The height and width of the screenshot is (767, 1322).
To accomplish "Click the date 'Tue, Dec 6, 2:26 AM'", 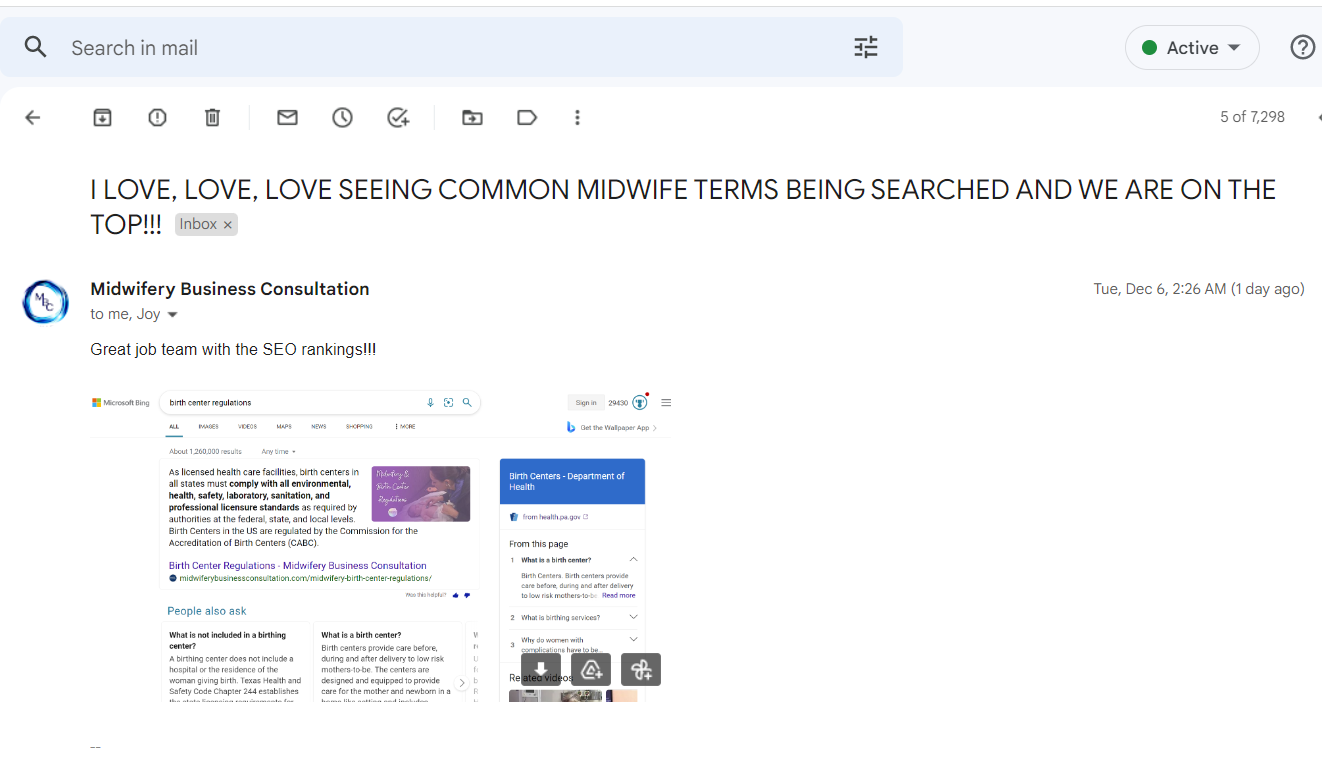I will (1199, 289).
